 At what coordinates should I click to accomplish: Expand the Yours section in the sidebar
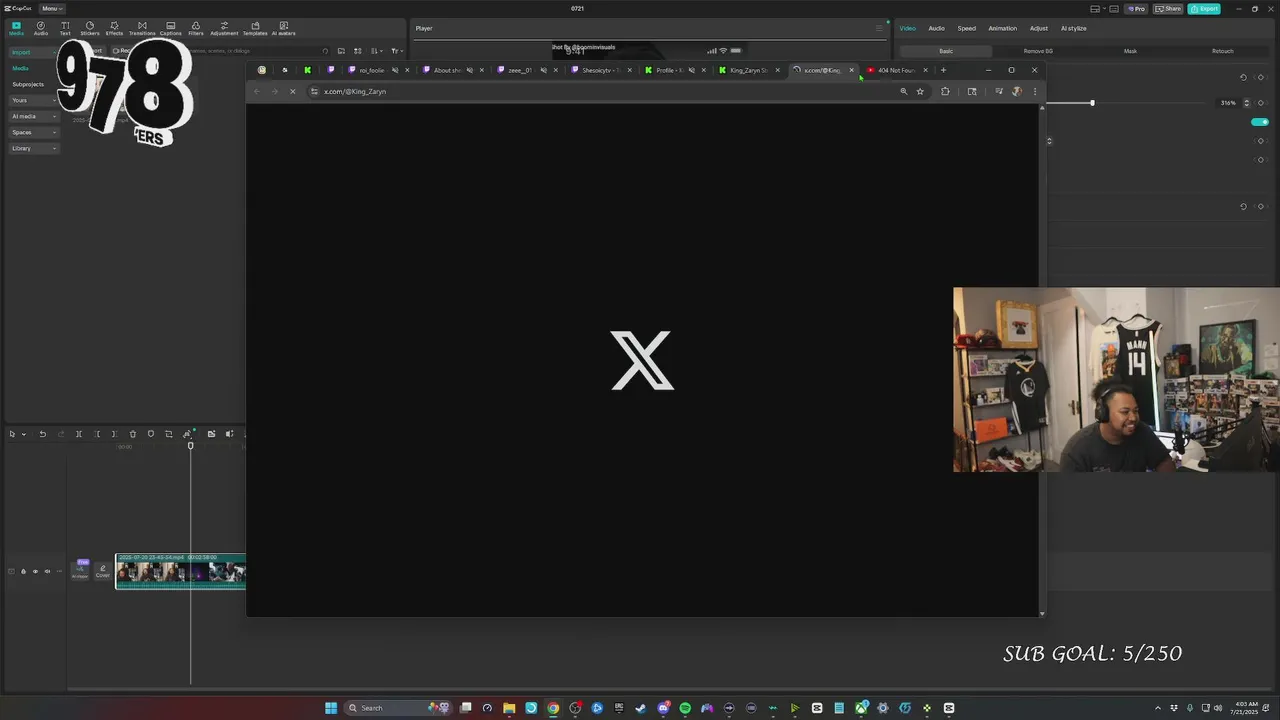pyautogui.click(x=33, y=100)
